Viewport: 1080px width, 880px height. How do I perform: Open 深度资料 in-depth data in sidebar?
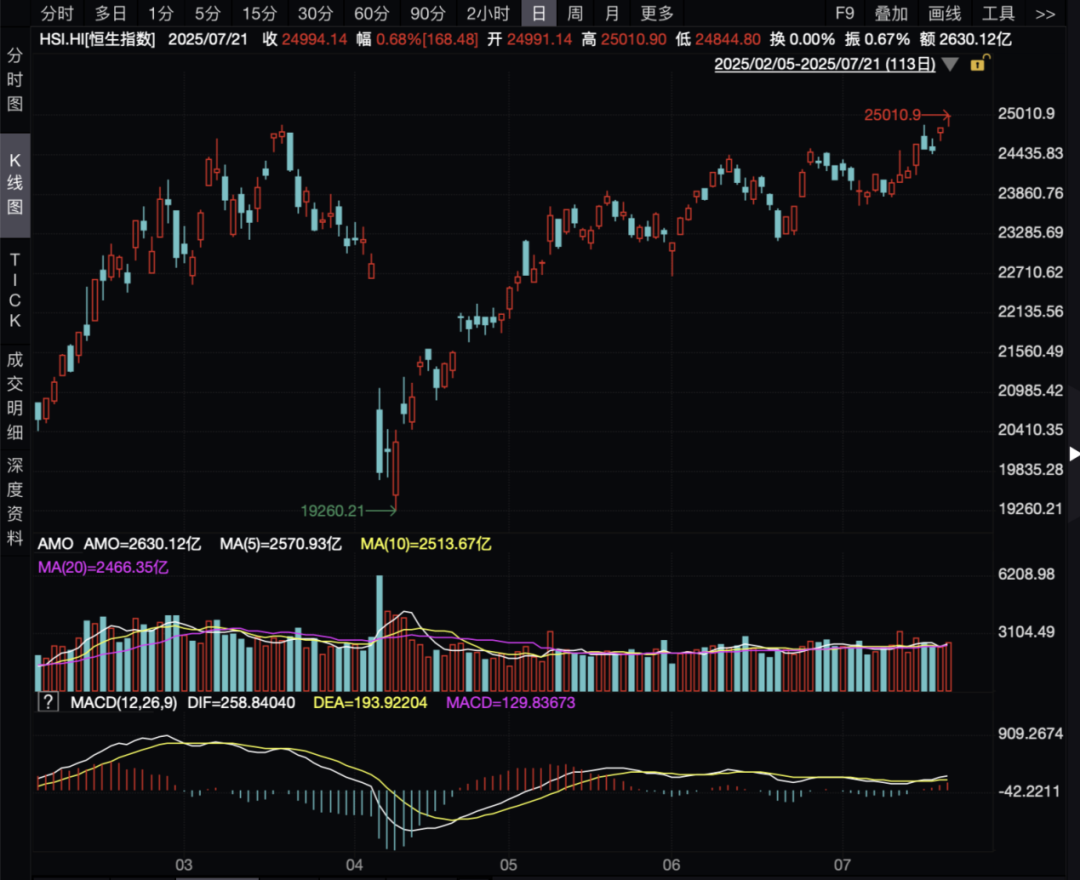tap(15, 502)
